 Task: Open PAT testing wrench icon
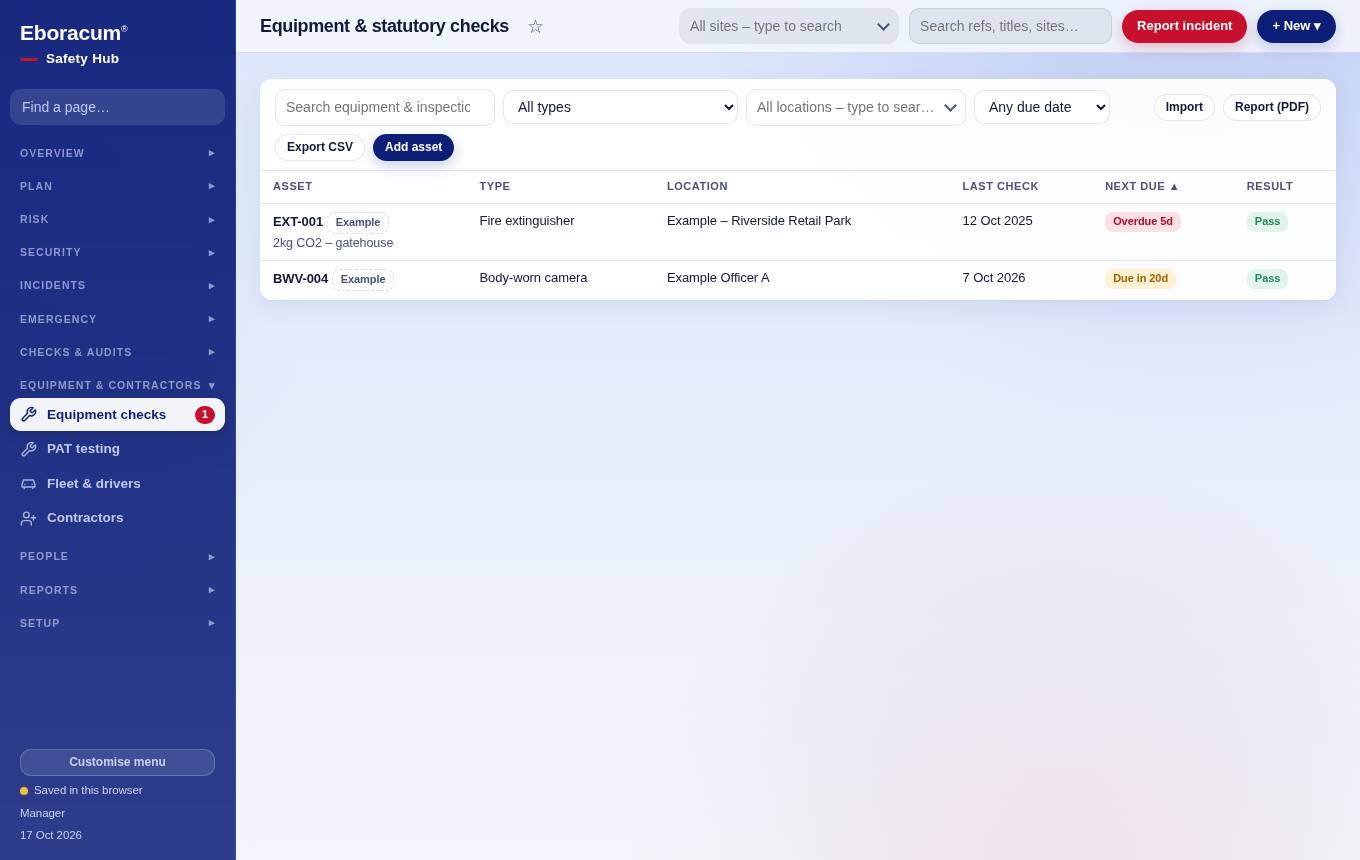click(28, 449)
